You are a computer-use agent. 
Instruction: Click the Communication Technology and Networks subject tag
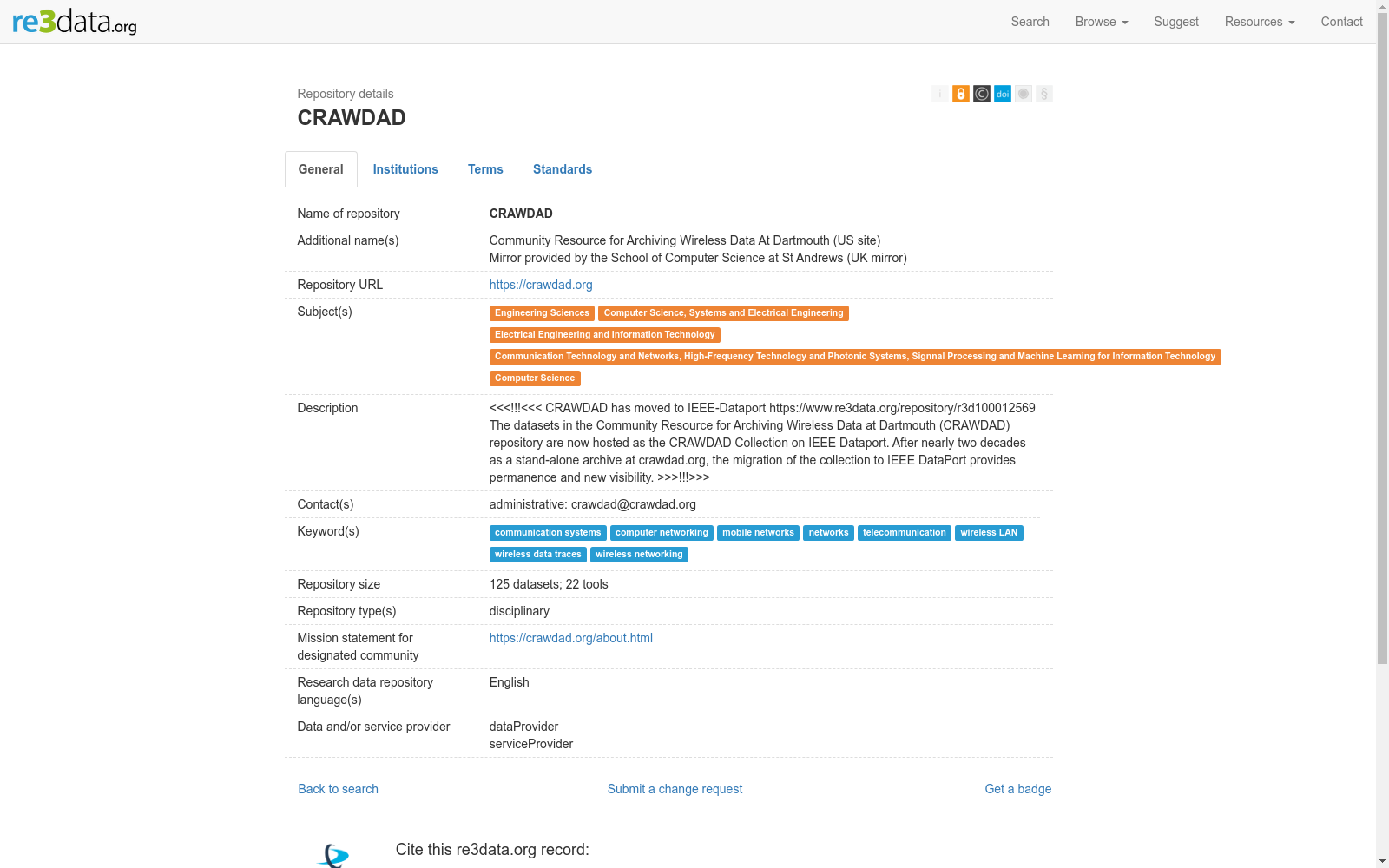[x=855, y=357]
